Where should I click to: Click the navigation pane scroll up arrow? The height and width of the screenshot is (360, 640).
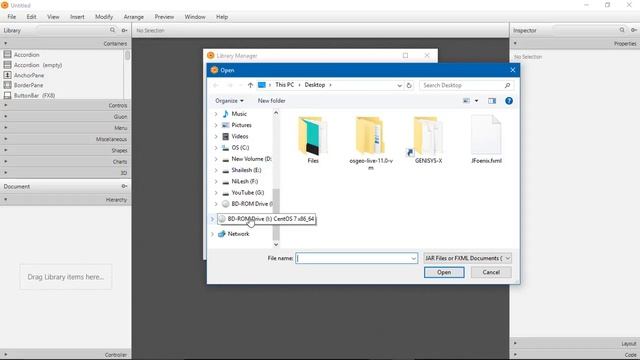point(276,113)
